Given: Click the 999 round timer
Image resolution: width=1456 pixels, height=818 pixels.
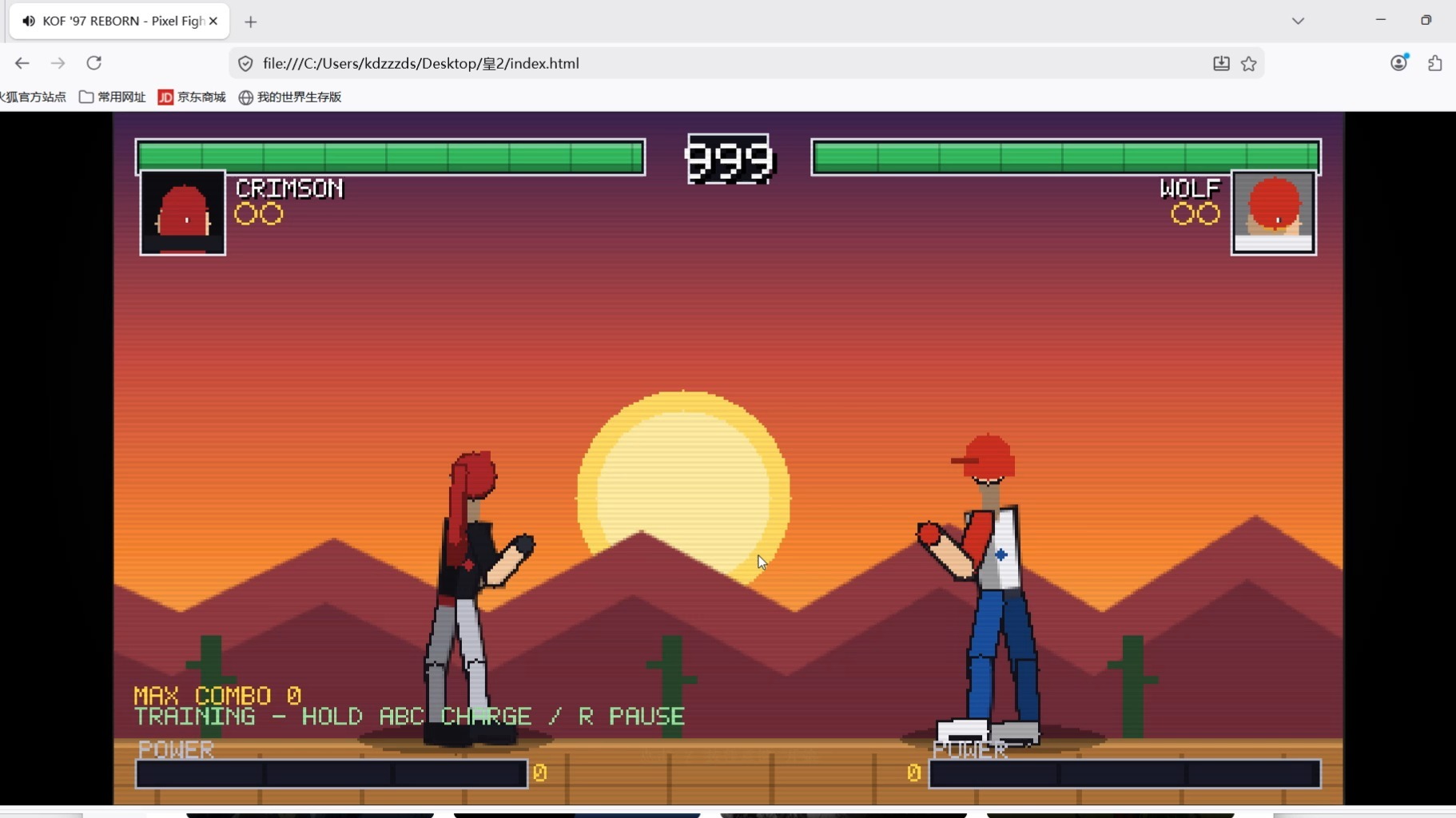Looking at the screenshot, I should [730, 160].
